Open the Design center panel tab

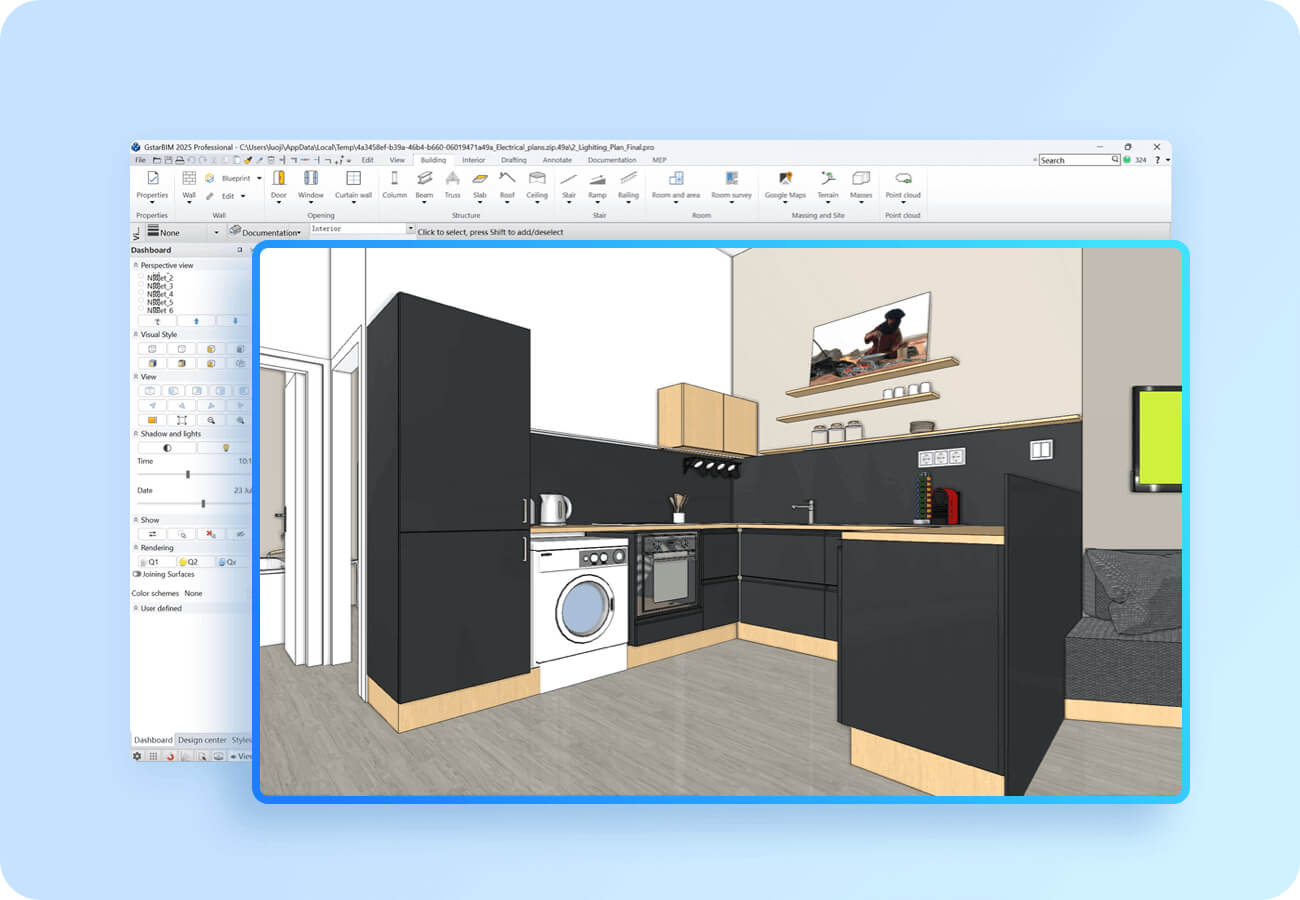[202, 740]
